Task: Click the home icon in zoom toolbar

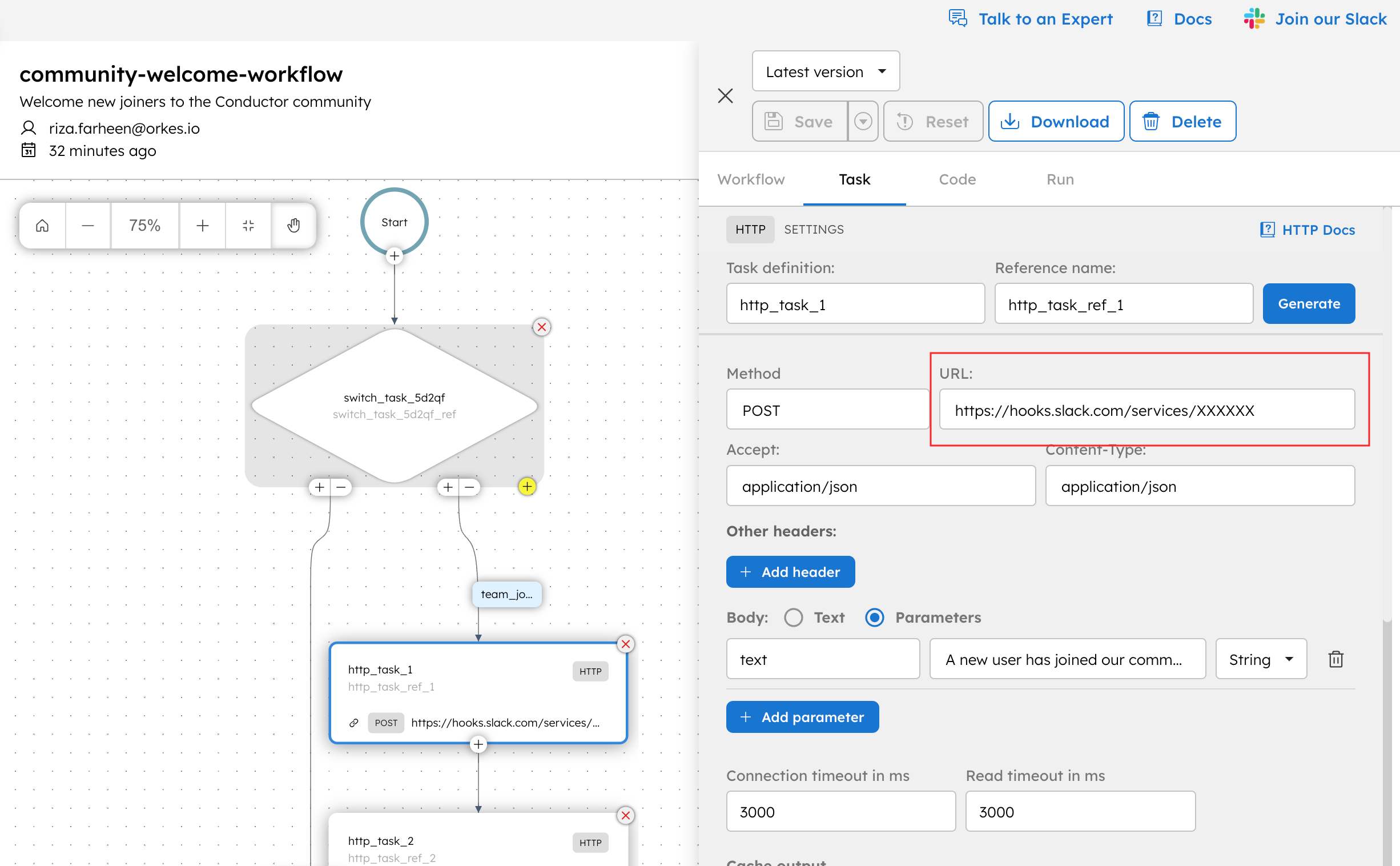Action: 42,225
